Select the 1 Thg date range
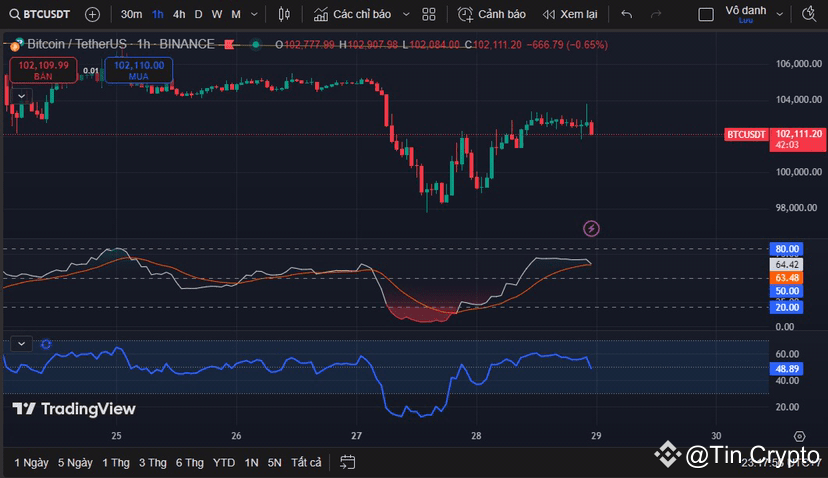Image resolution: width=828 pixels, height=478 pixels. pos(116,463)
